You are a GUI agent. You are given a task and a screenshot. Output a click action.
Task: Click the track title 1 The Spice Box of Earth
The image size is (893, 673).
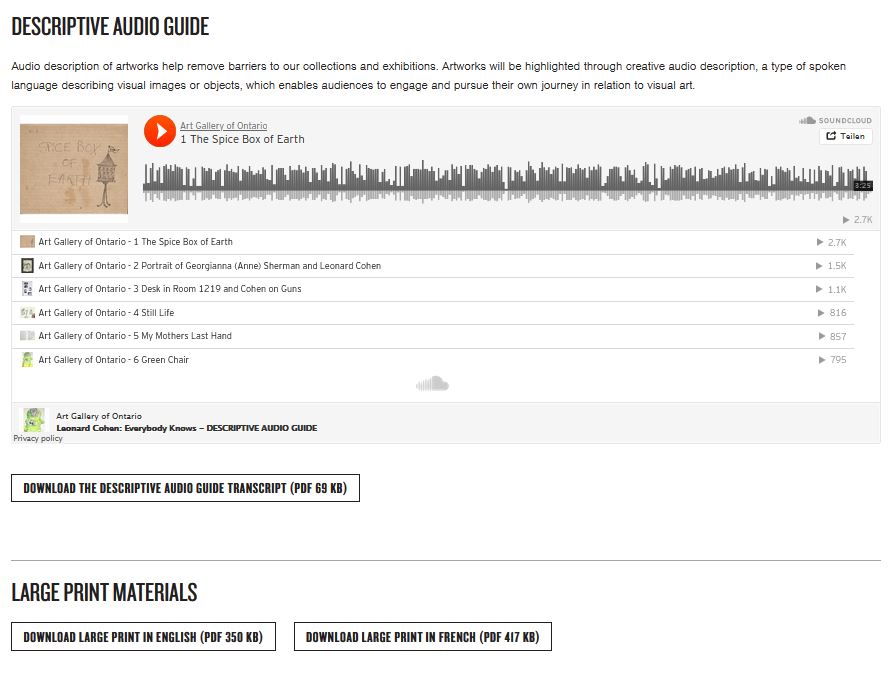point(242,139)
